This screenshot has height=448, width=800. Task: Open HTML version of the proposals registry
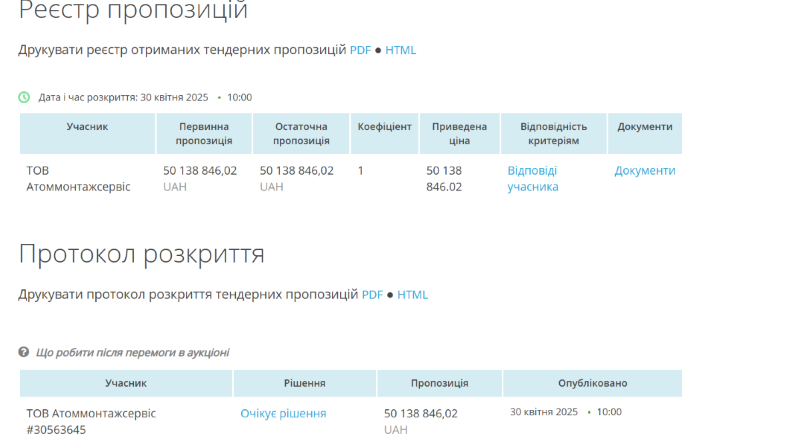click(x=401, y=50)
